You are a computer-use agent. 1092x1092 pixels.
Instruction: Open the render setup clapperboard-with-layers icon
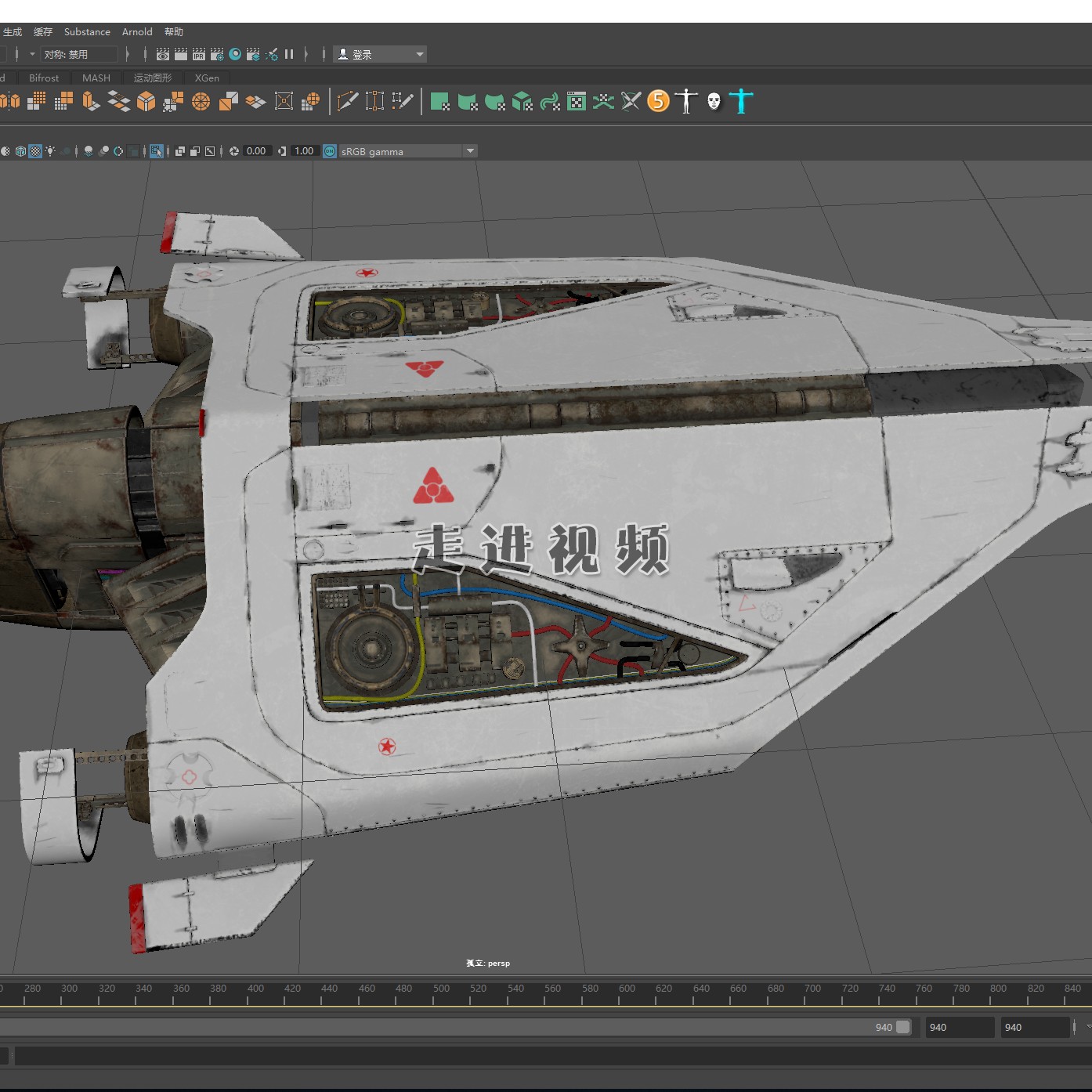point(253,54)
